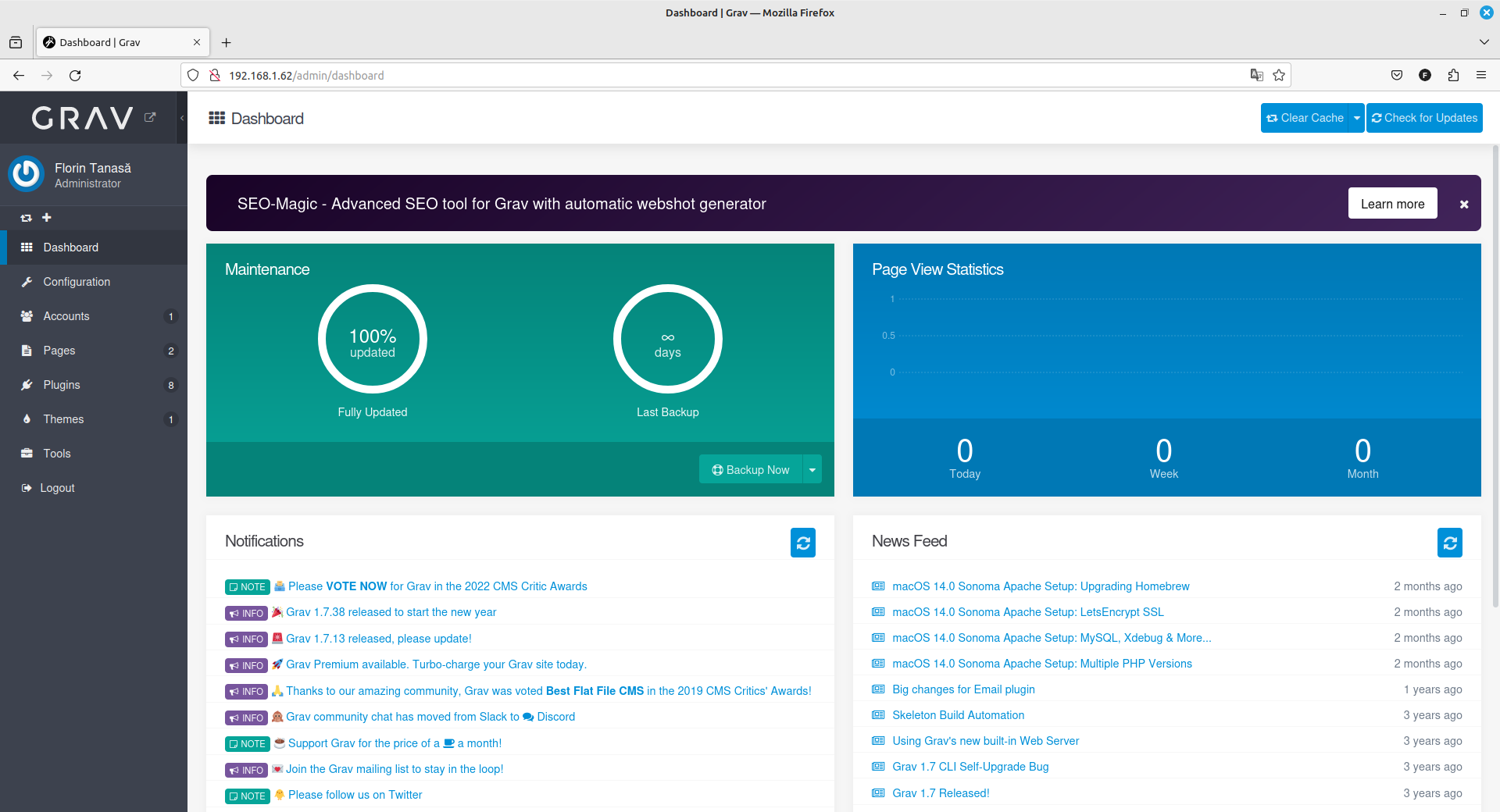Open Grav Premium available notification
Screen dimensions: 1500x812
click(436, 664)
